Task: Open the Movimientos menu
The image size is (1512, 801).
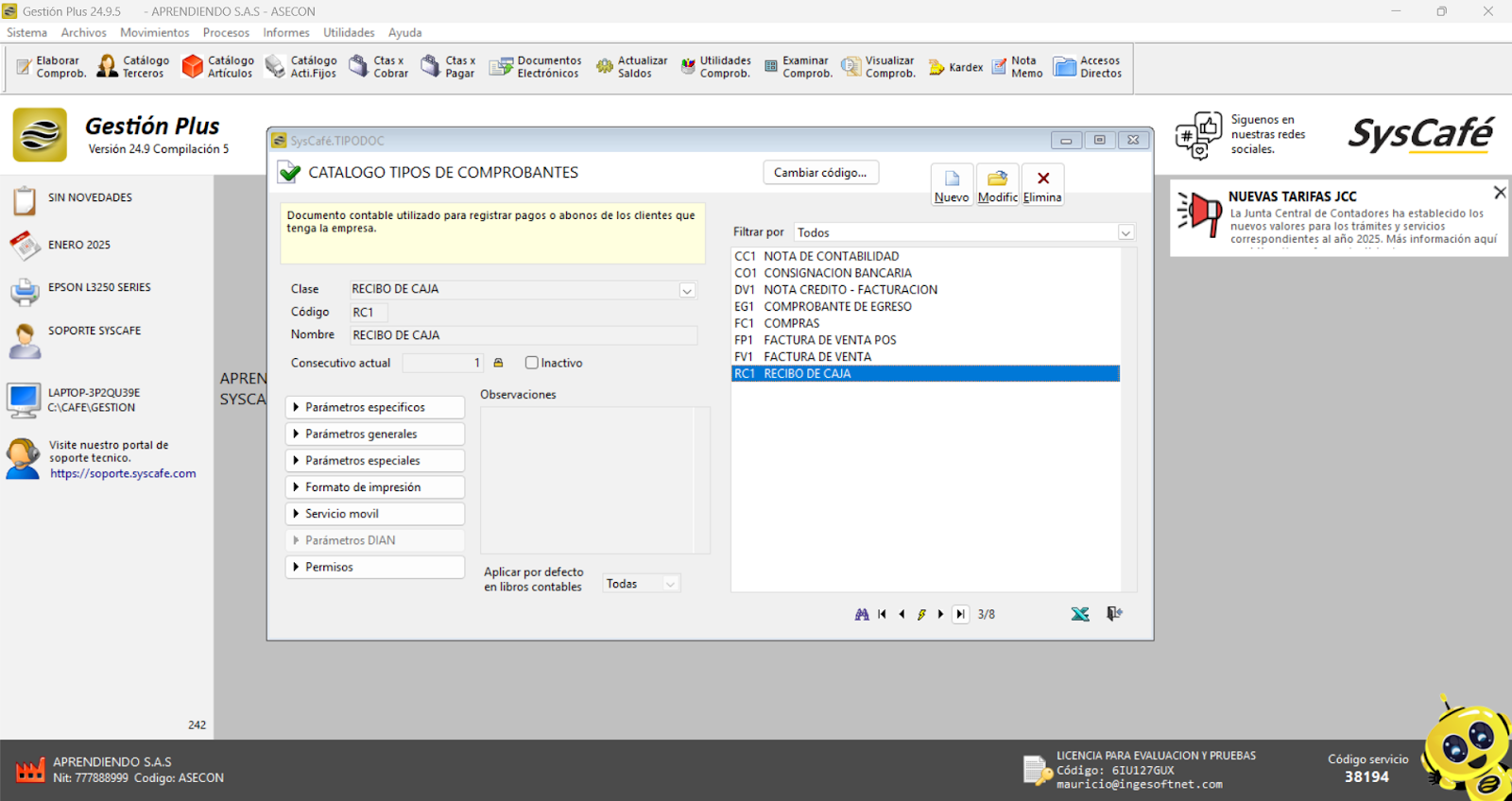Action: click(154, 32)
